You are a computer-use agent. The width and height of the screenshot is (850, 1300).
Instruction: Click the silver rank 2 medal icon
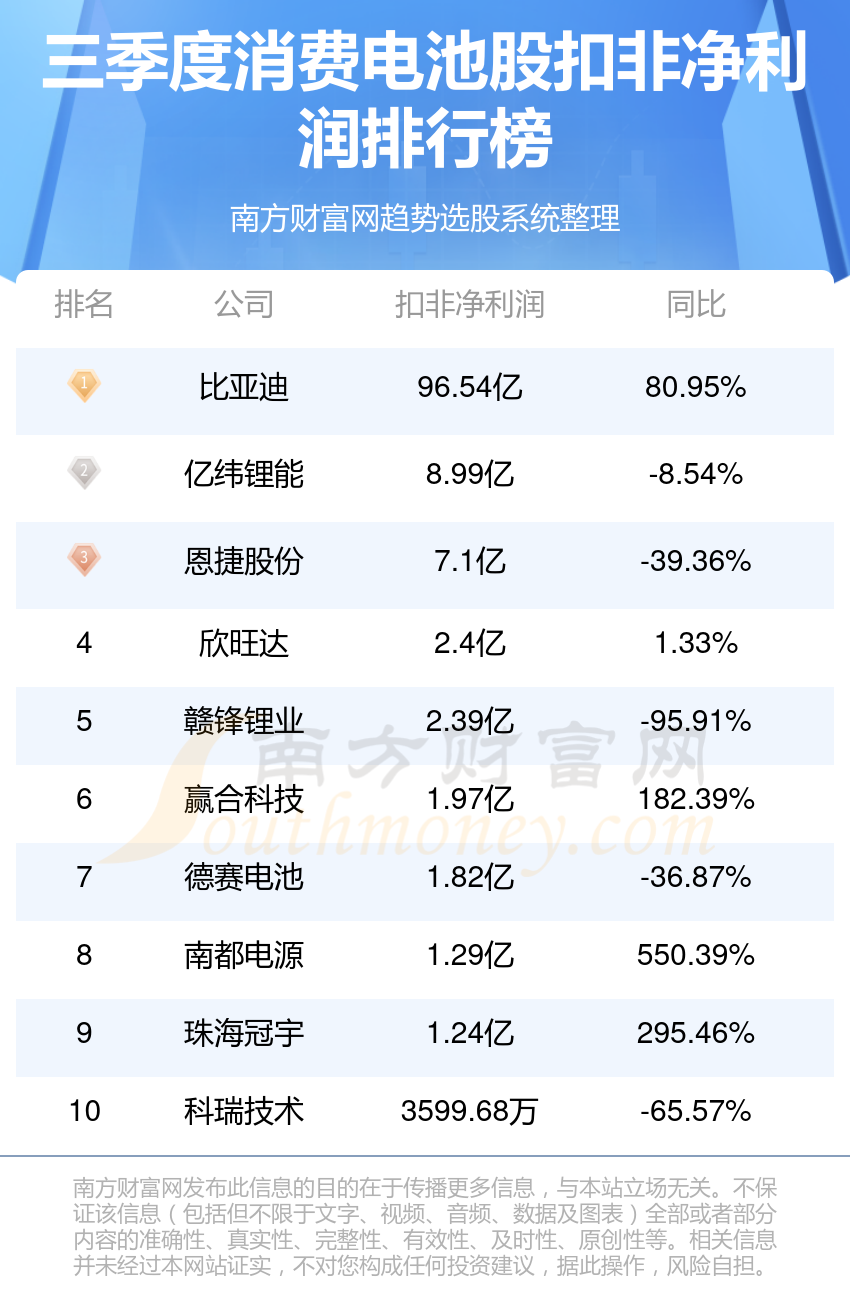pyautogui.click(x=84, y=472)
